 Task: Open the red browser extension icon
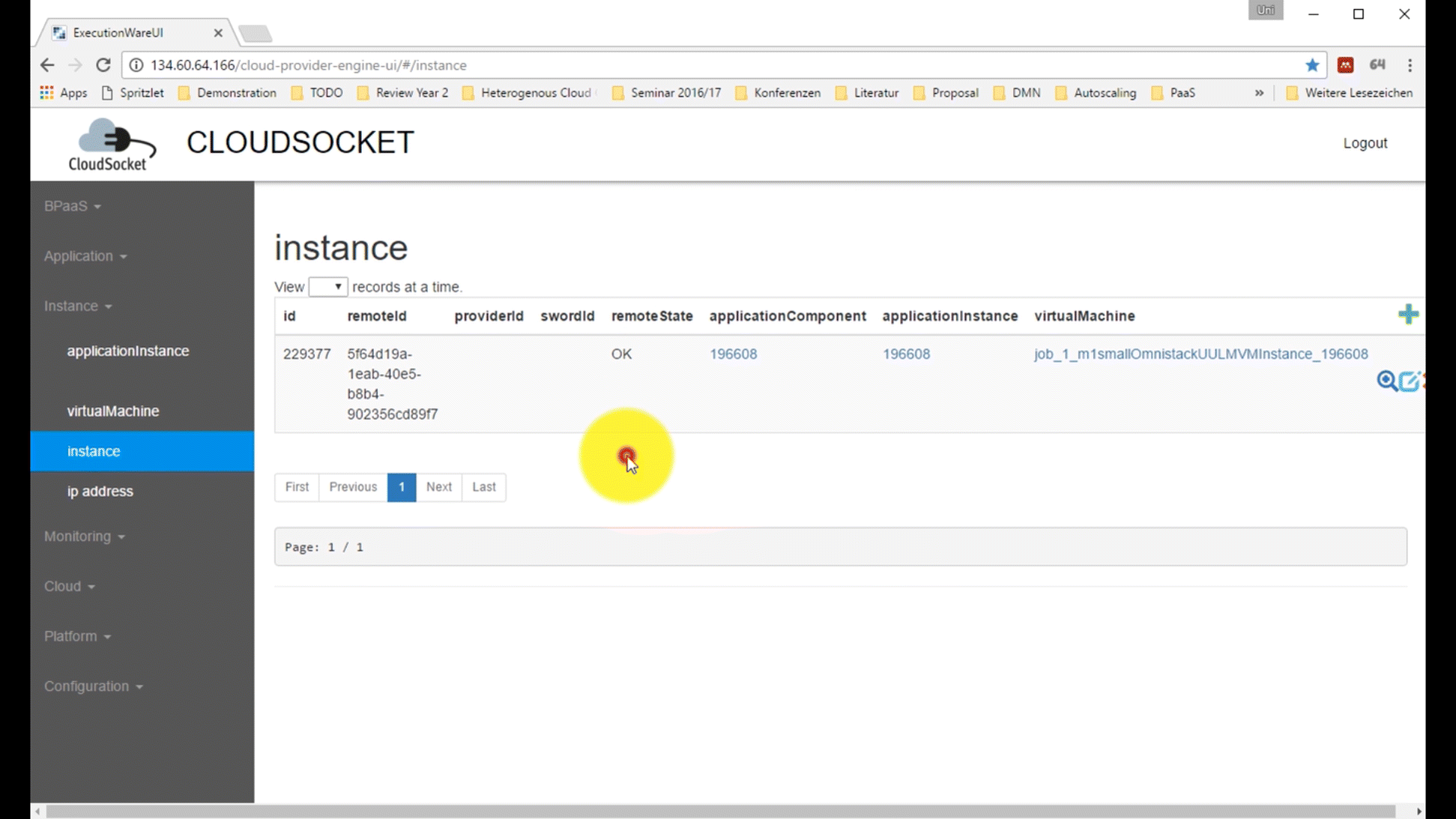(1346, 65)
